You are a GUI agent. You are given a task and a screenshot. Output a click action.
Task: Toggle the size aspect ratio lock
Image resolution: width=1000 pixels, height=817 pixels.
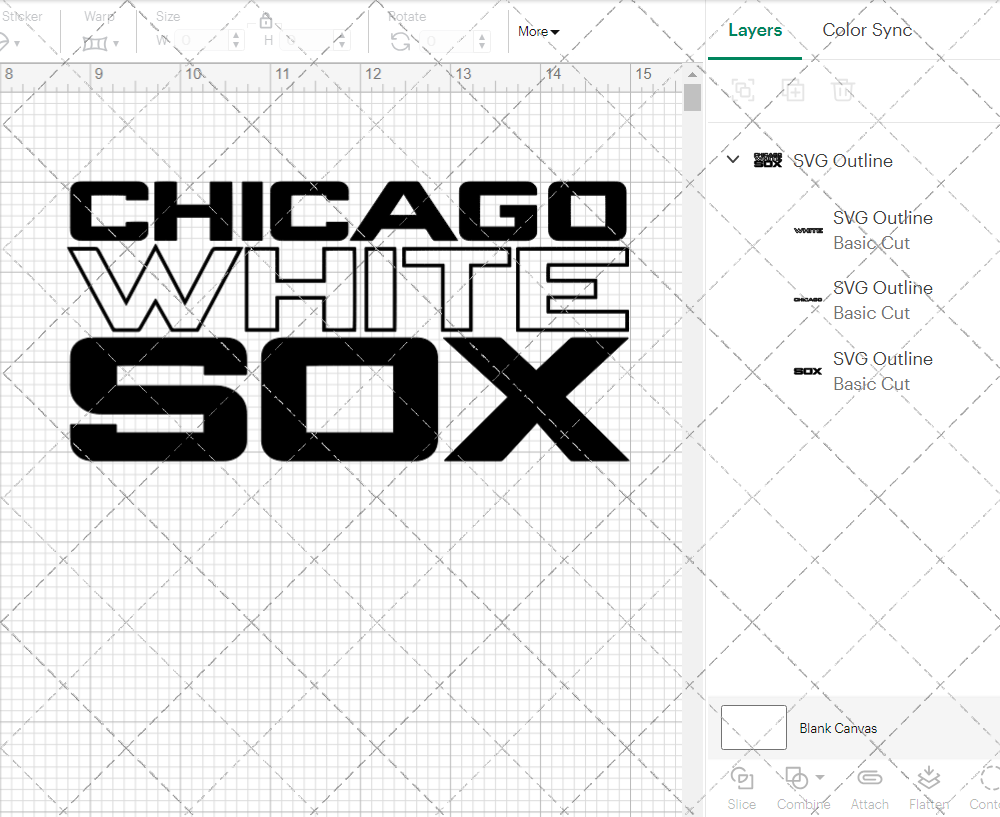266,21
